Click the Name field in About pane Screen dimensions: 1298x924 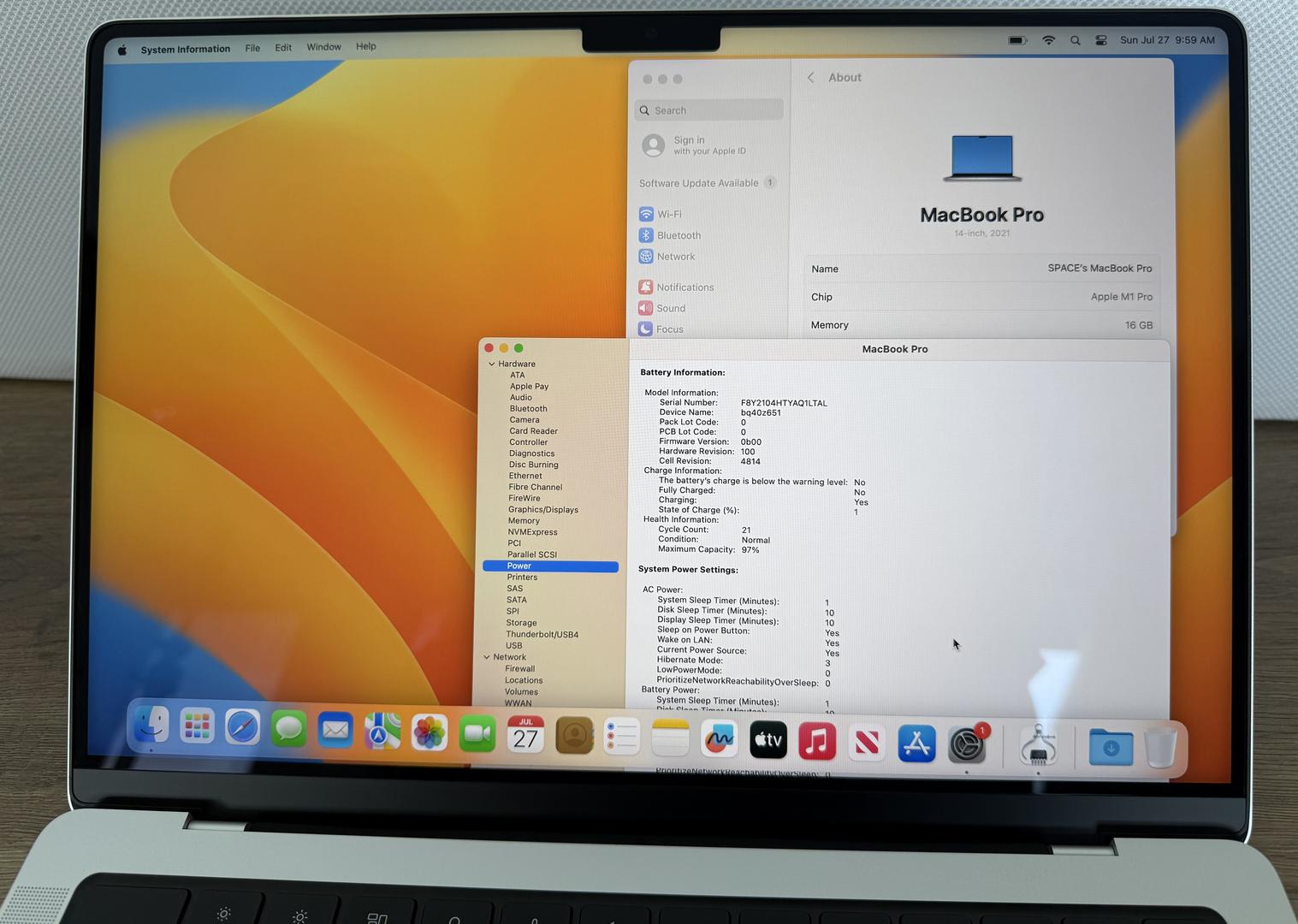pyautogui.click(x=982, y=269)
